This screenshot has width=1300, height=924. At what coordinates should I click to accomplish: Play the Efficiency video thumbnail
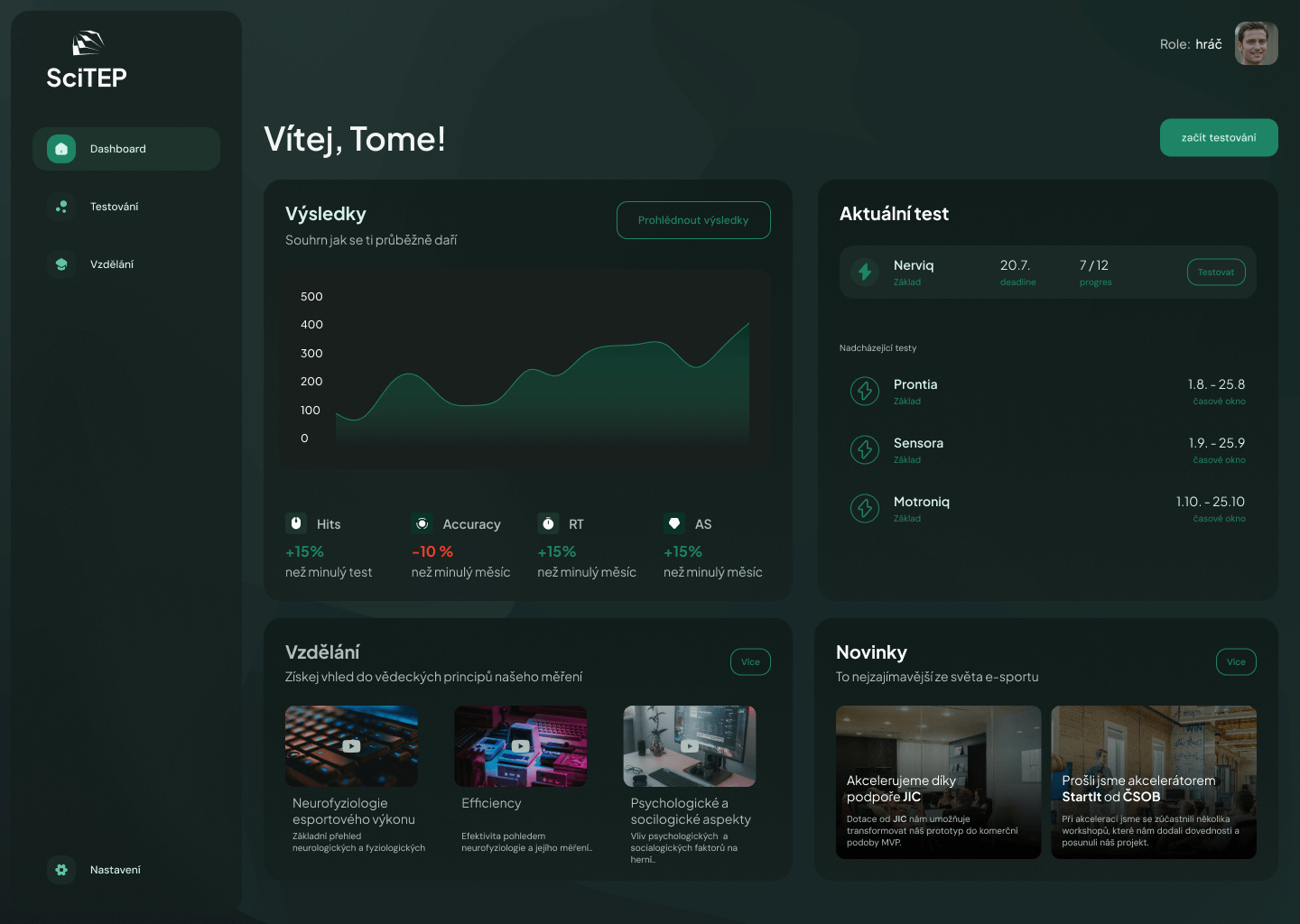521,746
